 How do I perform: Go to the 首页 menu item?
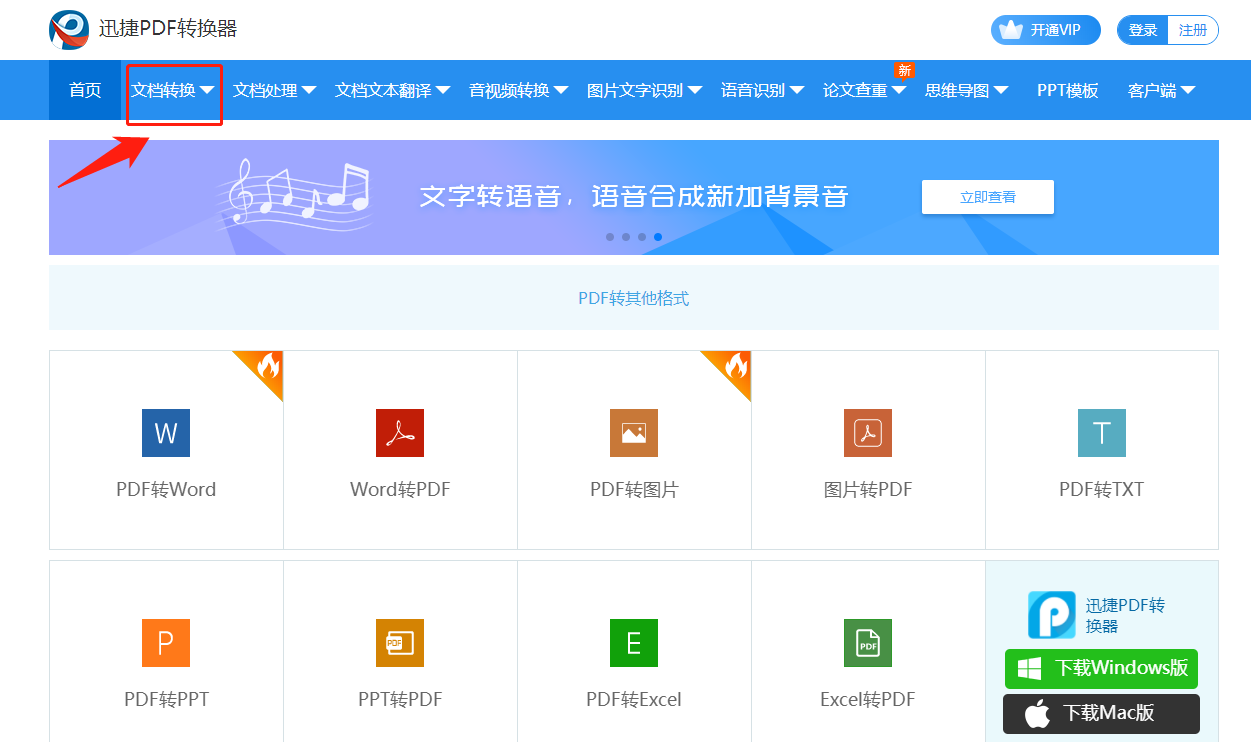[84, 90]
